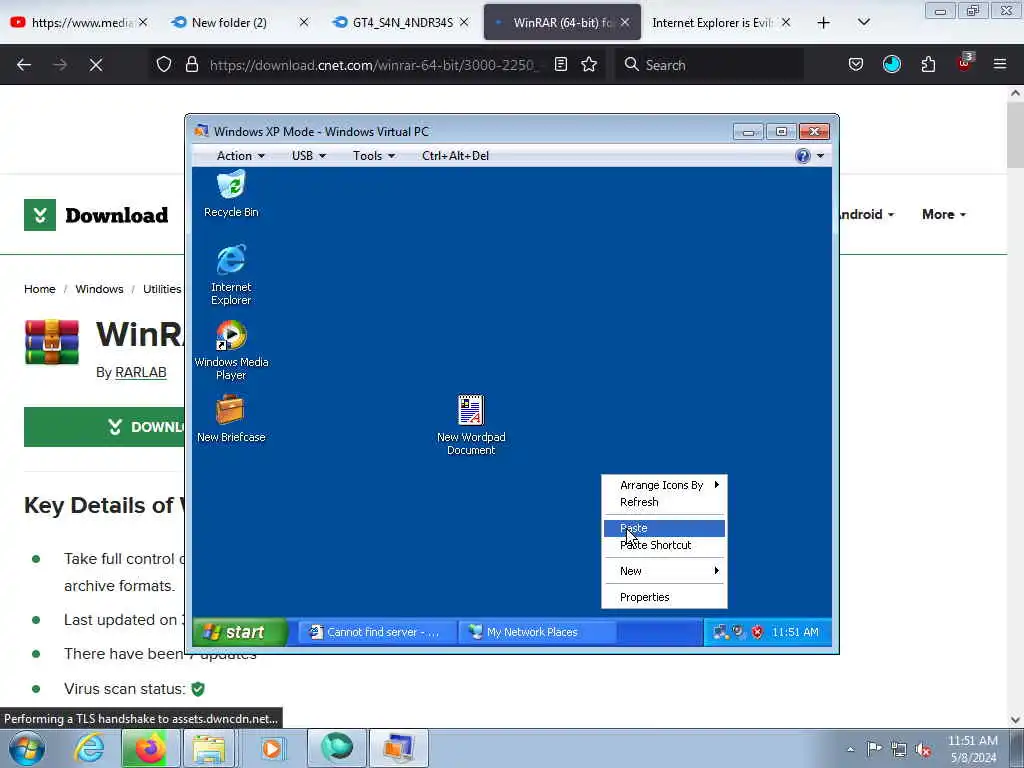Viewport: 1024px width, 768px height.
Task: Open Windows Explorer folder taskbar icon
Action: click(209, 748)
